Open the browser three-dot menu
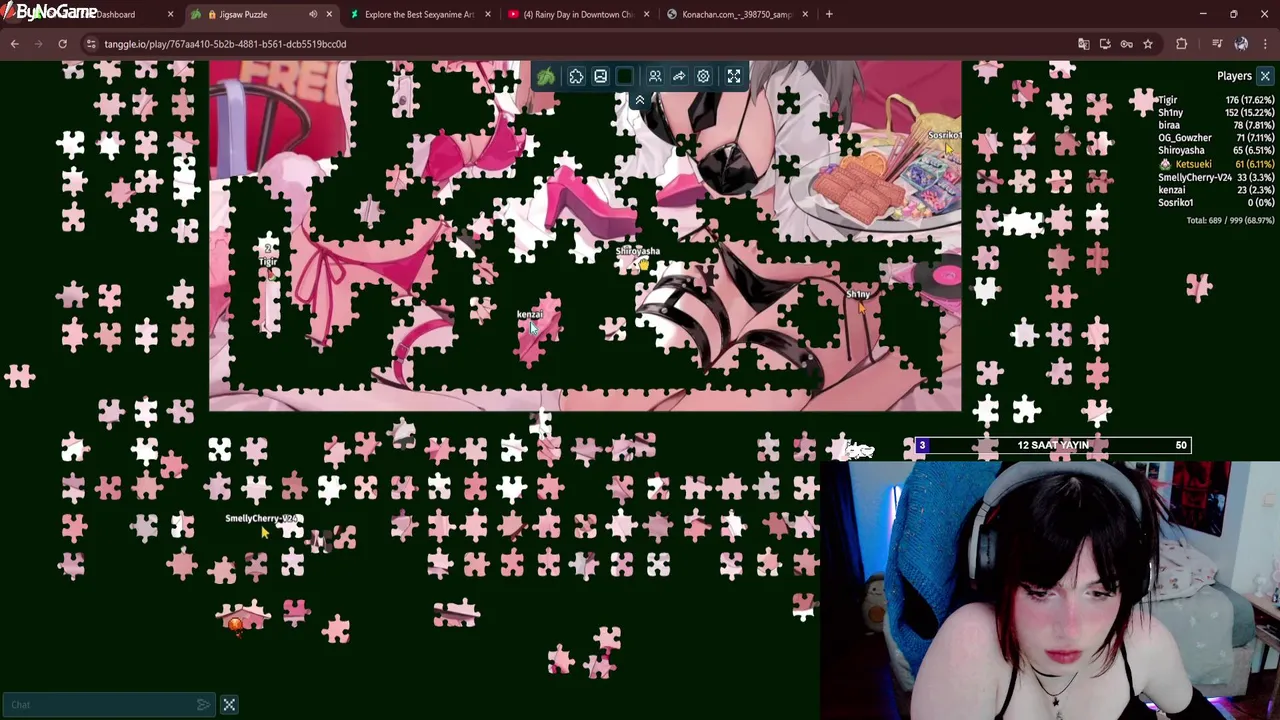Image resolution: width=1280 pixels, height=720 pixels. pos(1265,44)
